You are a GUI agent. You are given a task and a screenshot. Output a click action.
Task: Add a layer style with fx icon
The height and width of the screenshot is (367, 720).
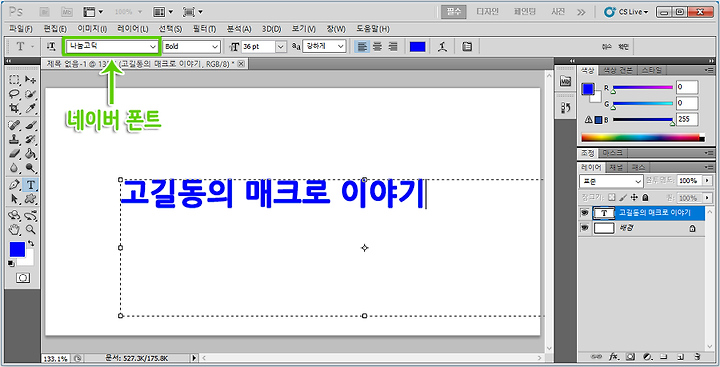(614, 356)
